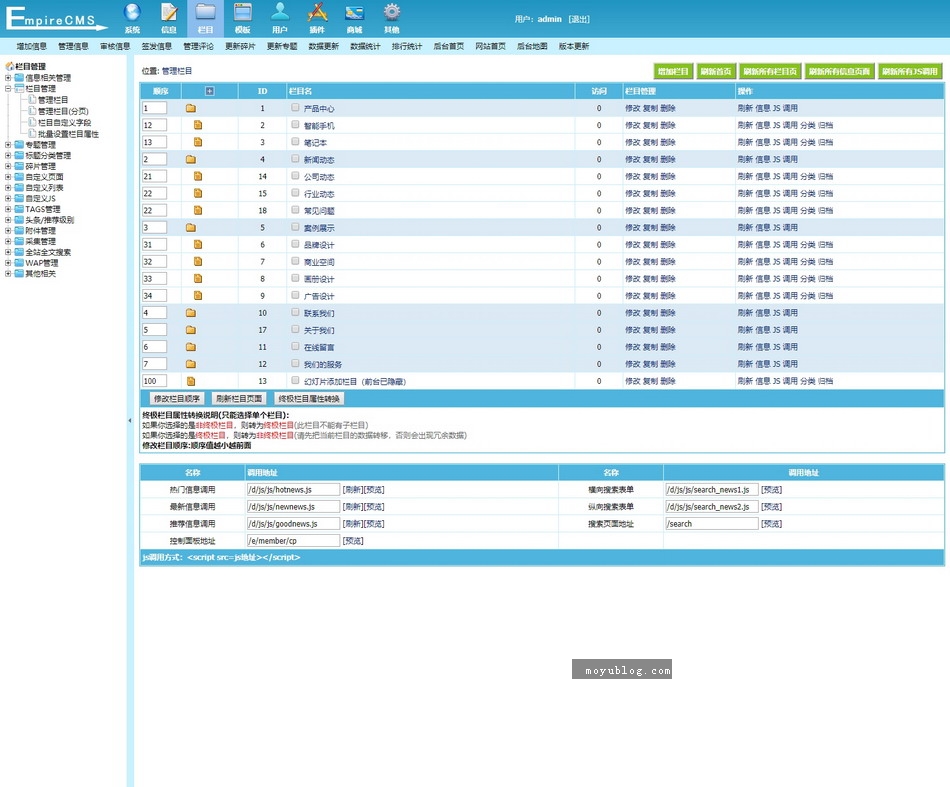950x787 pixels.
Task: Check the 新闻动态 checkbox
Action: pos(295,159)
